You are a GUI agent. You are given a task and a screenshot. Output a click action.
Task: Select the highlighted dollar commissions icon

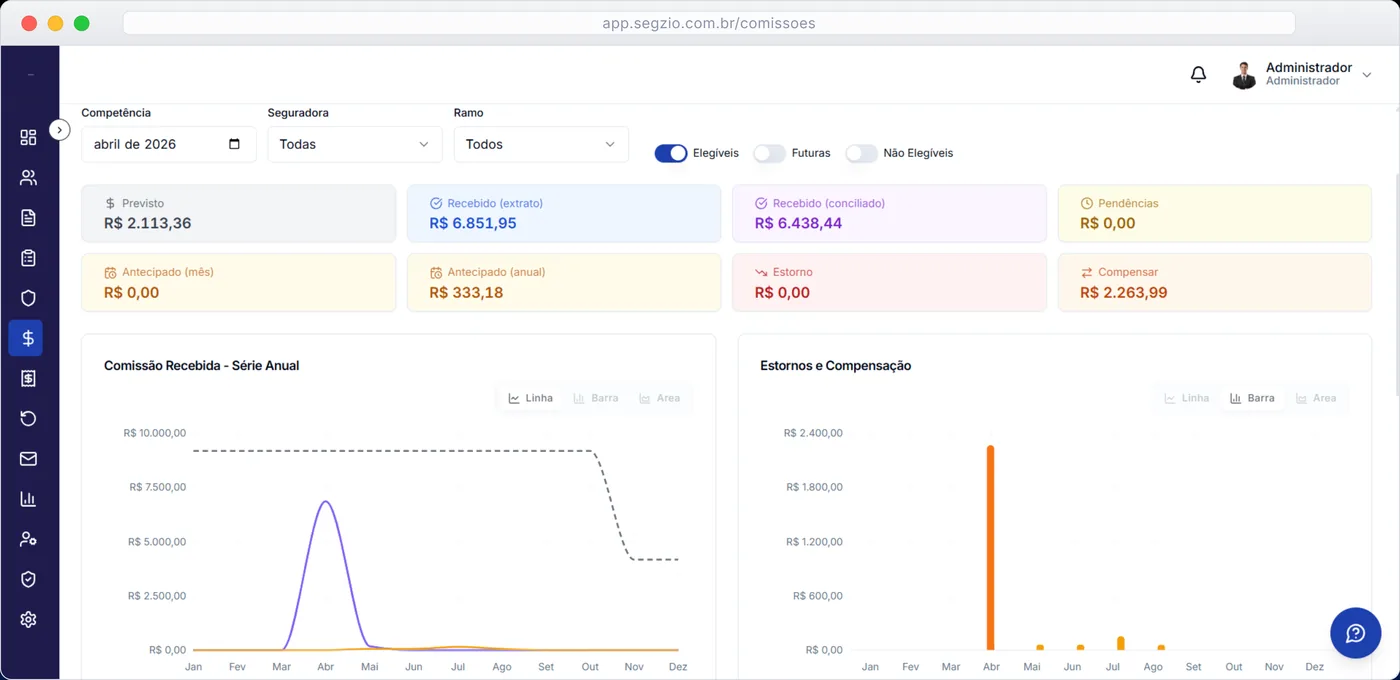coord(26,338)
